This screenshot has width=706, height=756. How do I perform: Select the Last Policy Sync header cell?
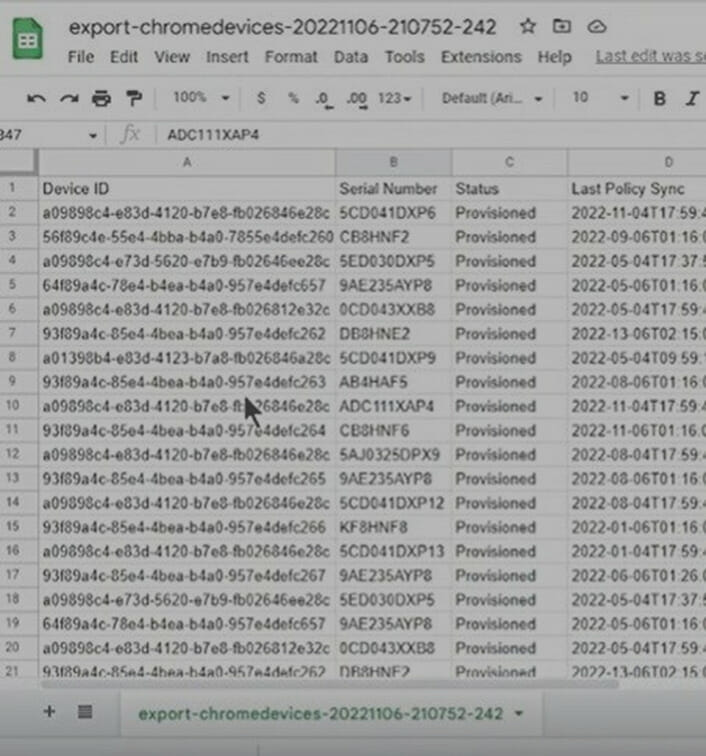(x=637, y=189)
